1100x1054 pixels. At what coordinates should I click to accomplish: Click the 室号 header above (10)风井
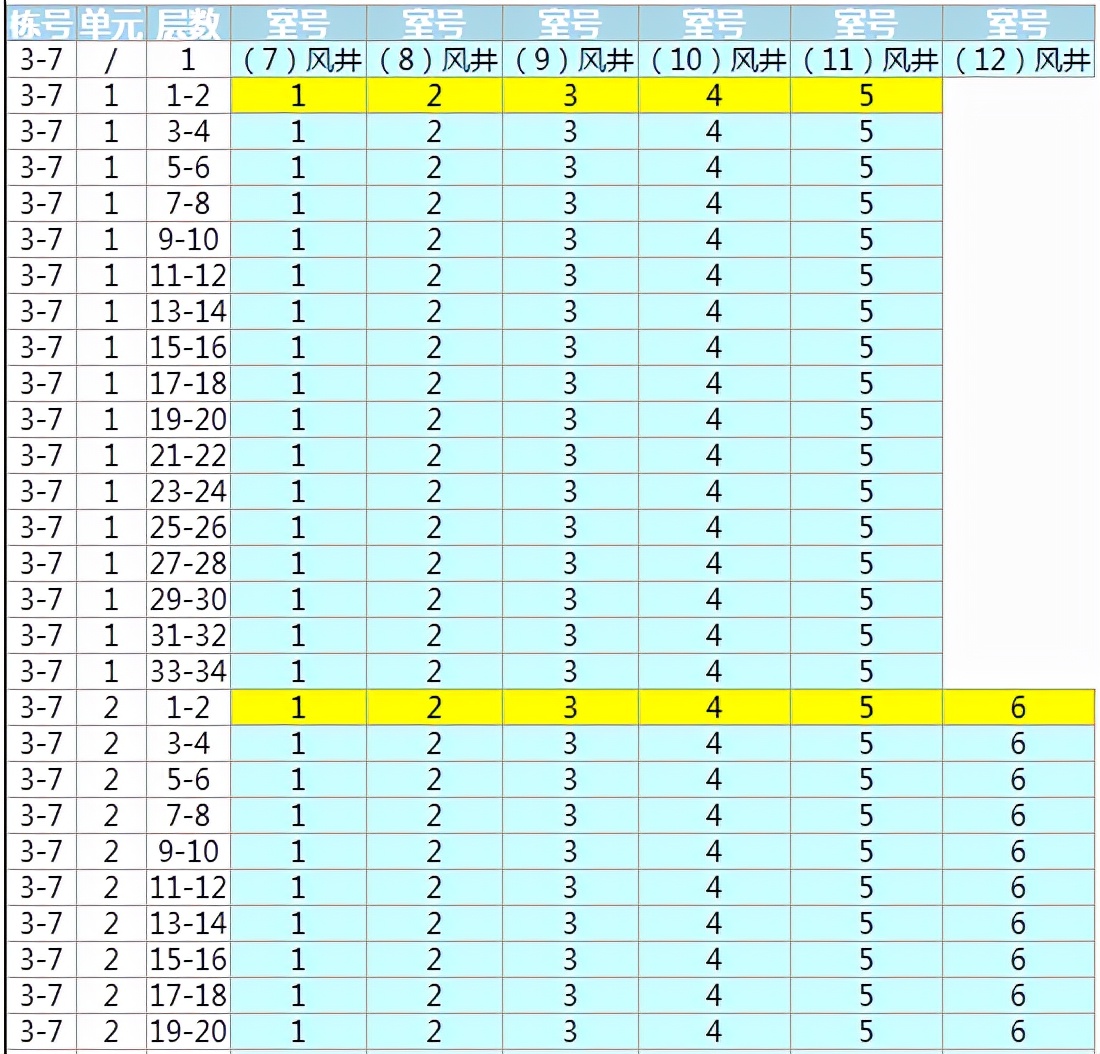click(x=714, y=24)
